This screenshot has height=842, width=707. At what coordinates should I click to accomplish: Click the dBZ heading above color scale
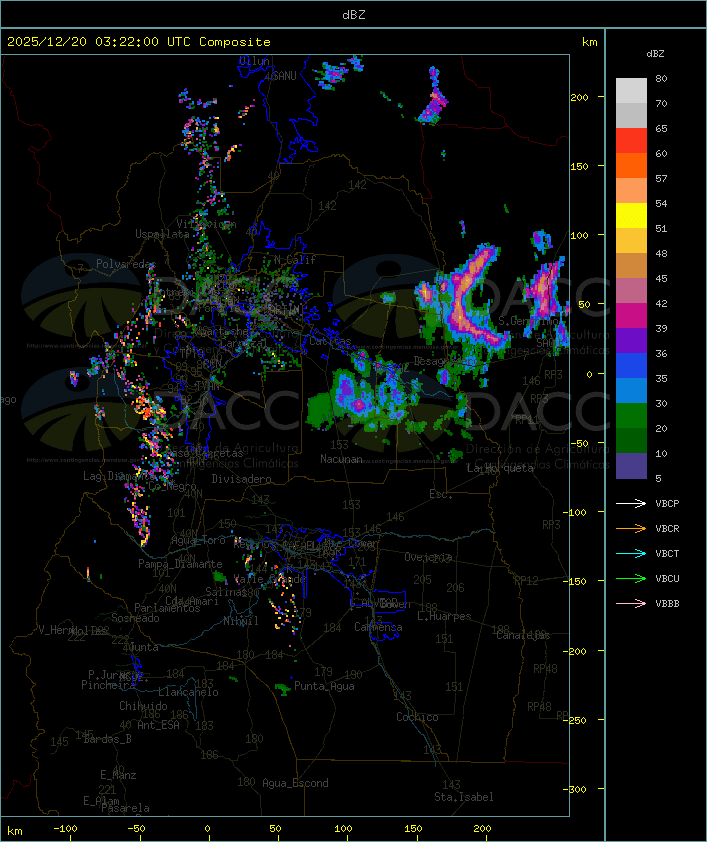point(655,54)
